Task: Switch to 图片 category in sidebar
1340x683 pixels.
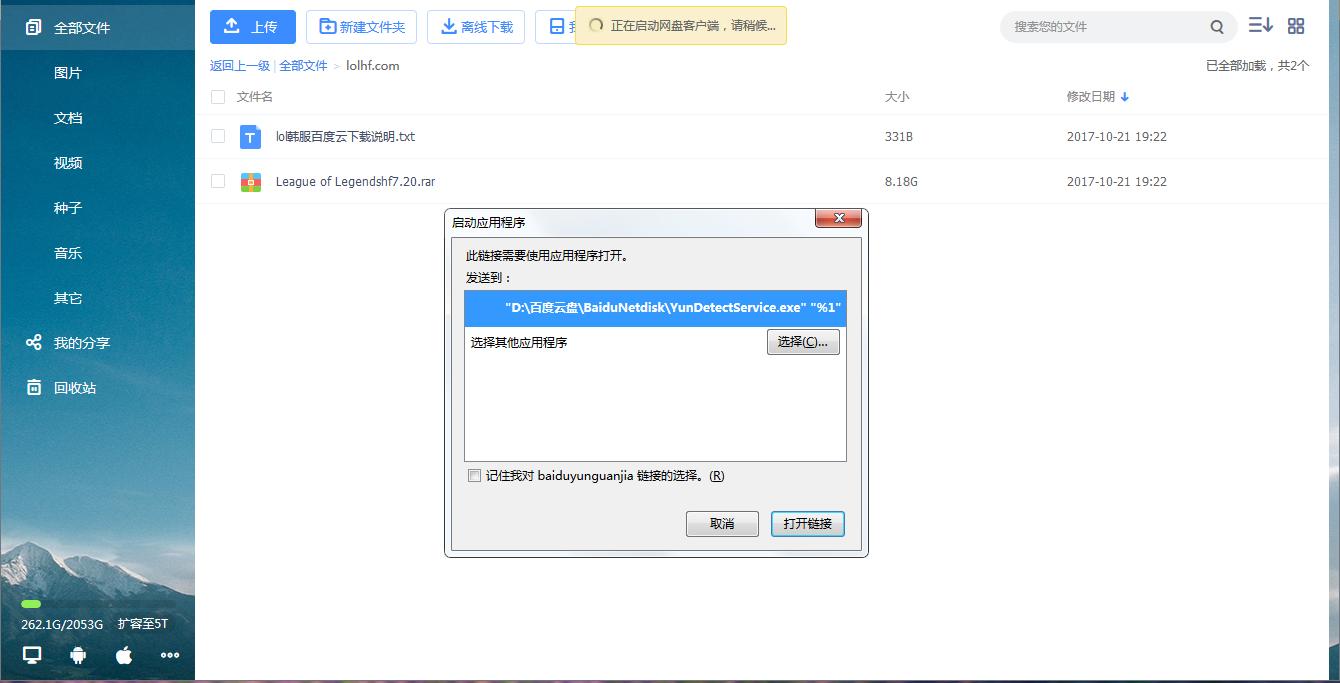Action: tap(66, 72)
